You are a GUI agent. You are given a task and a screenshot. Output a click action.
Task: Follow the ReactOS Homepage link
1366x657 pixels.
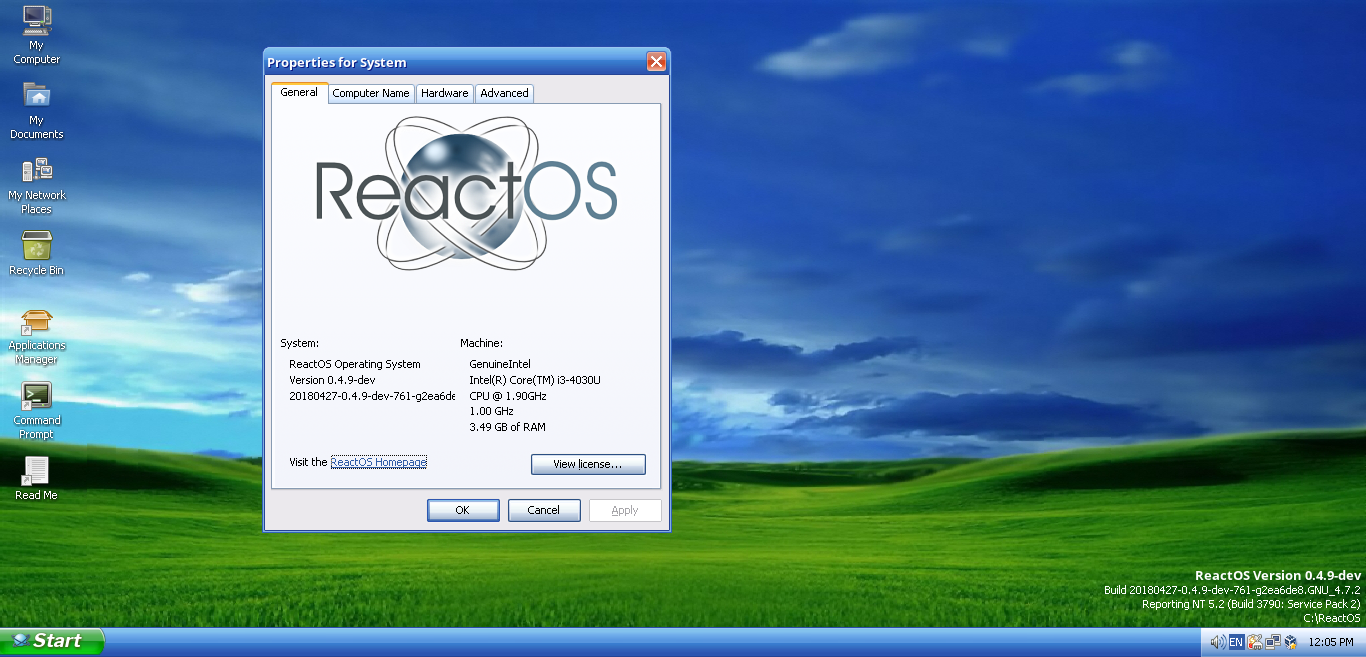point(379,462)
